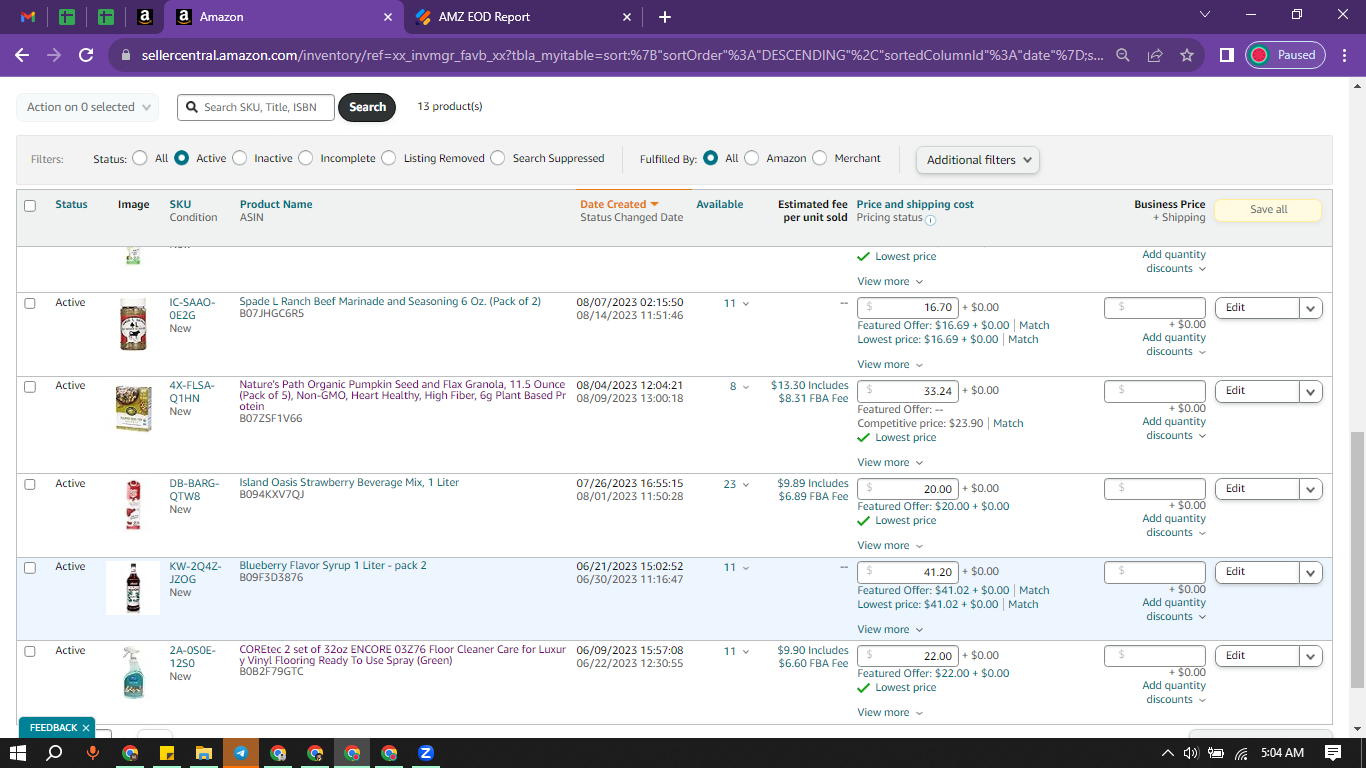This screenshot has width=1366, height=768.
Task: Open the Additional filters dropdown
Action: point(978,160)
